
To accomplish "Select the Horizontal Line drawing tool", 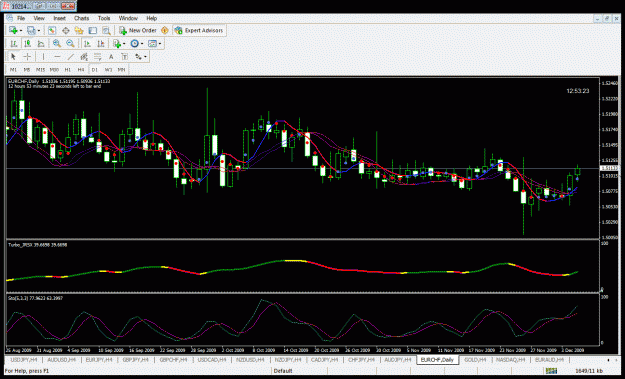I will tap(57, 57).
